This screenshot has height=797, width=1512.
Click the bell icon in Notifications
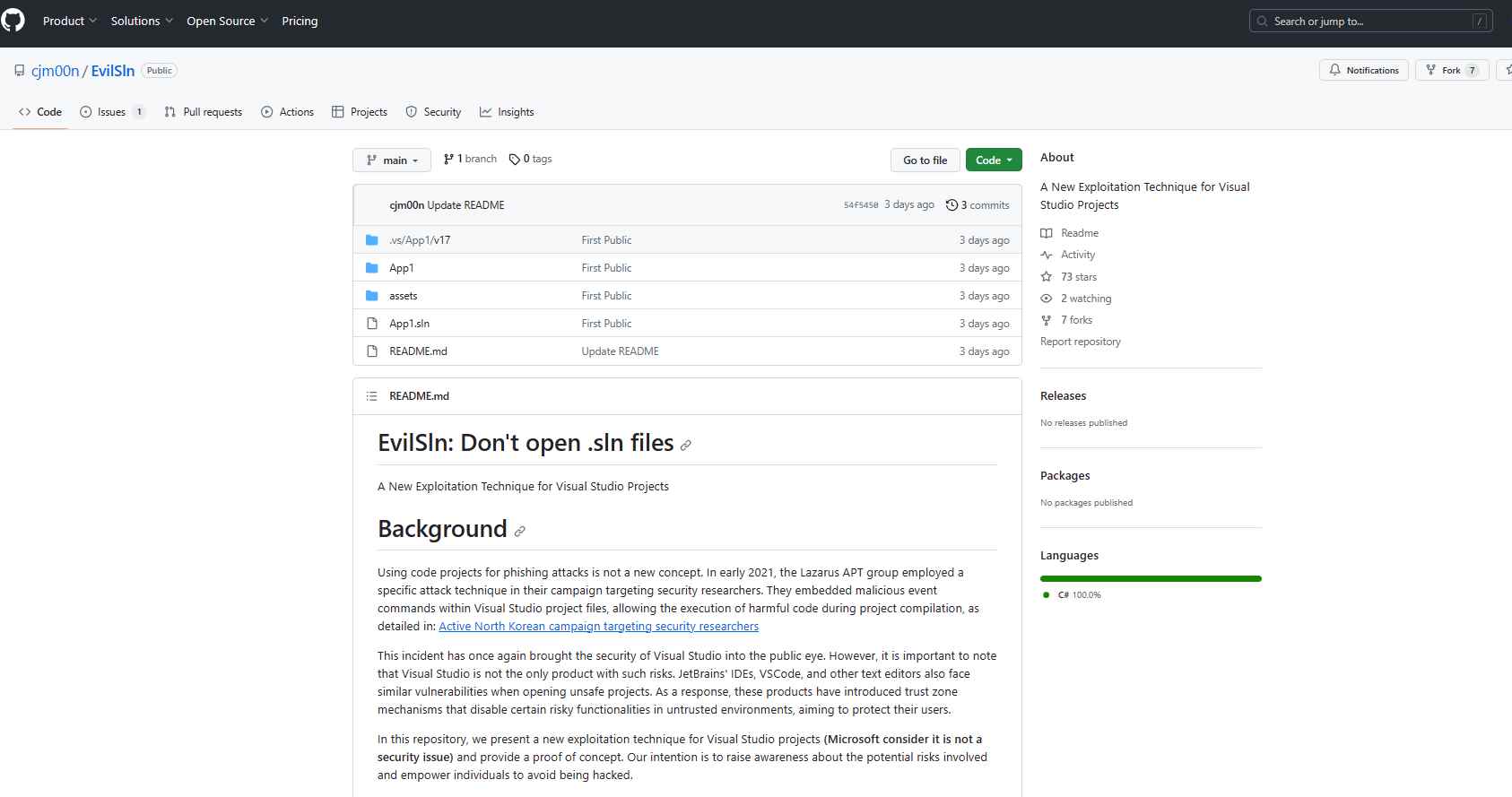click(1335, 70)
